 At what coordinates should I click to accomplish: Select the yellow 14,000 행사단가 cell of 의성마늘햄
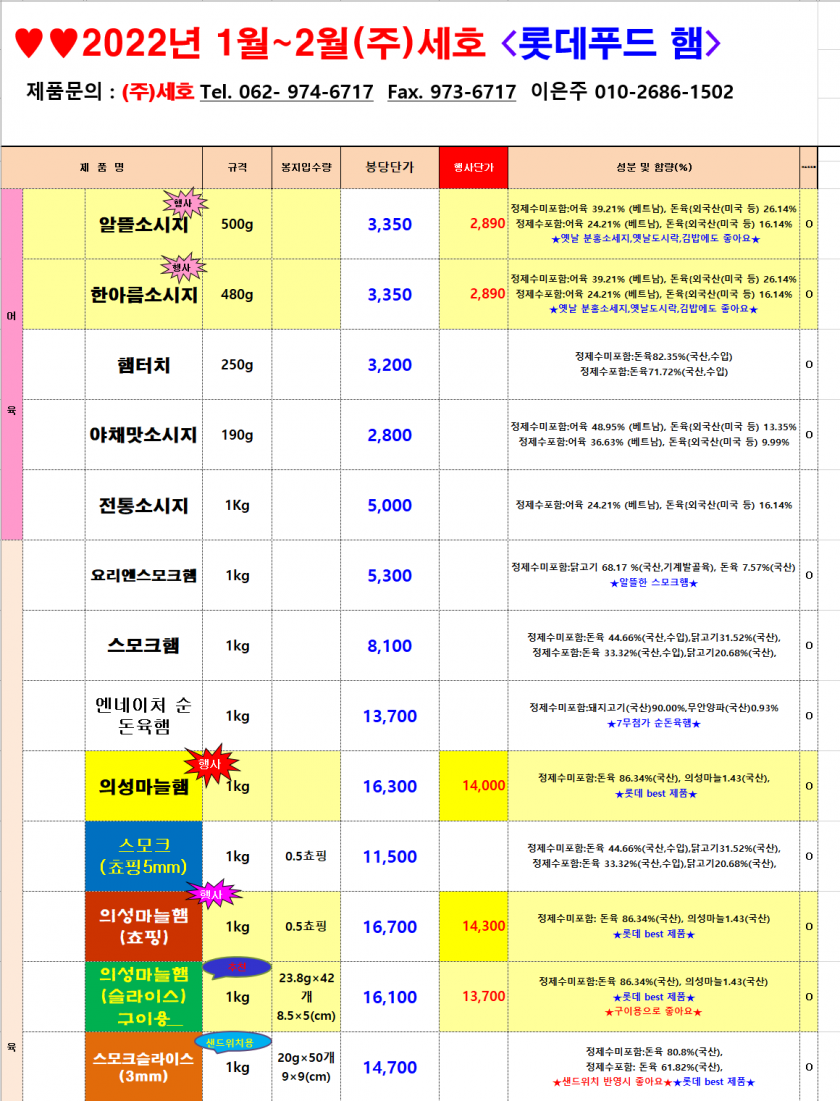[473, 787]
